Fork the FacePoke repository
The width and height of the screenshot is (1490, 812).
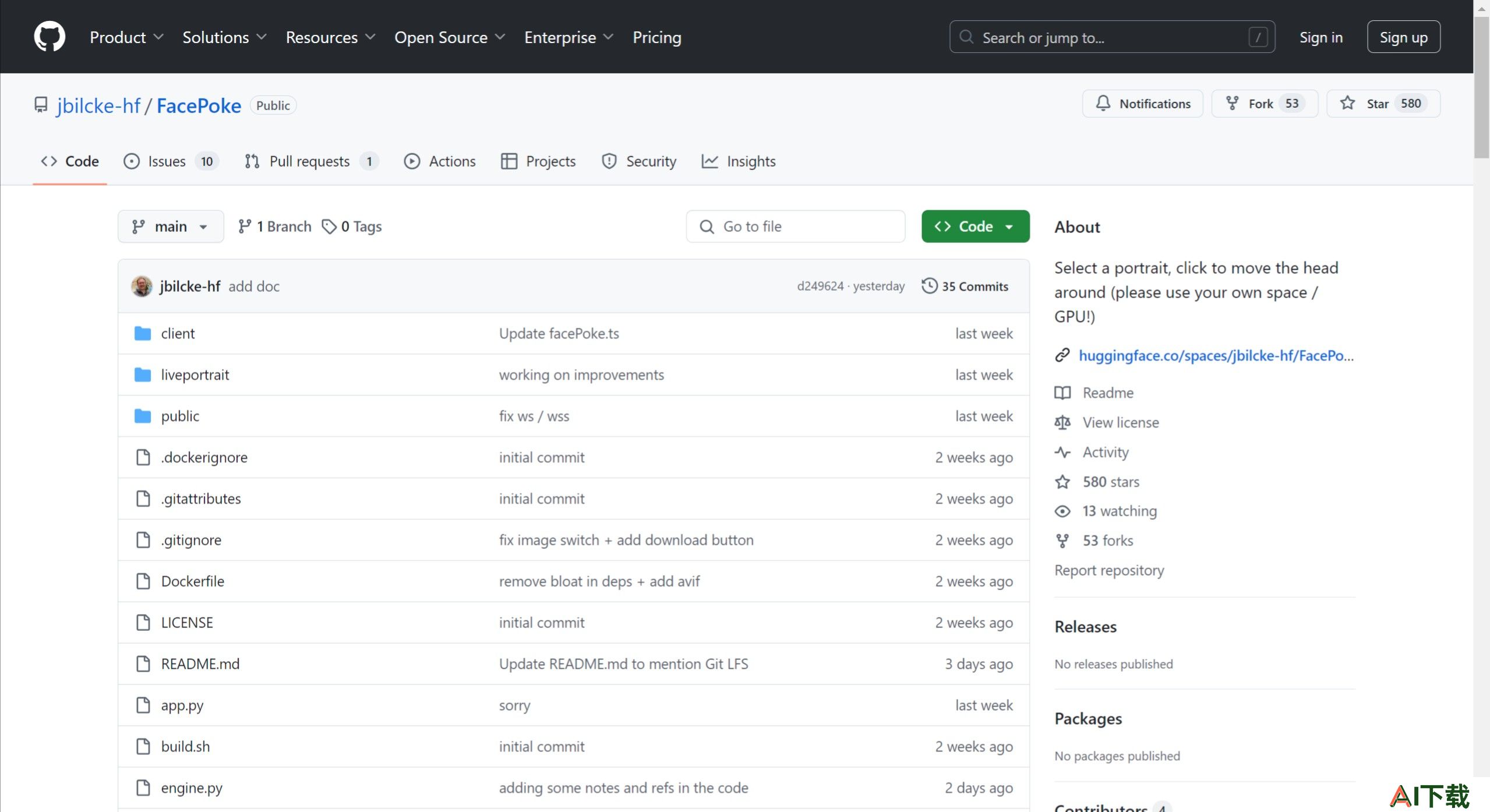tap(1265, 103)
